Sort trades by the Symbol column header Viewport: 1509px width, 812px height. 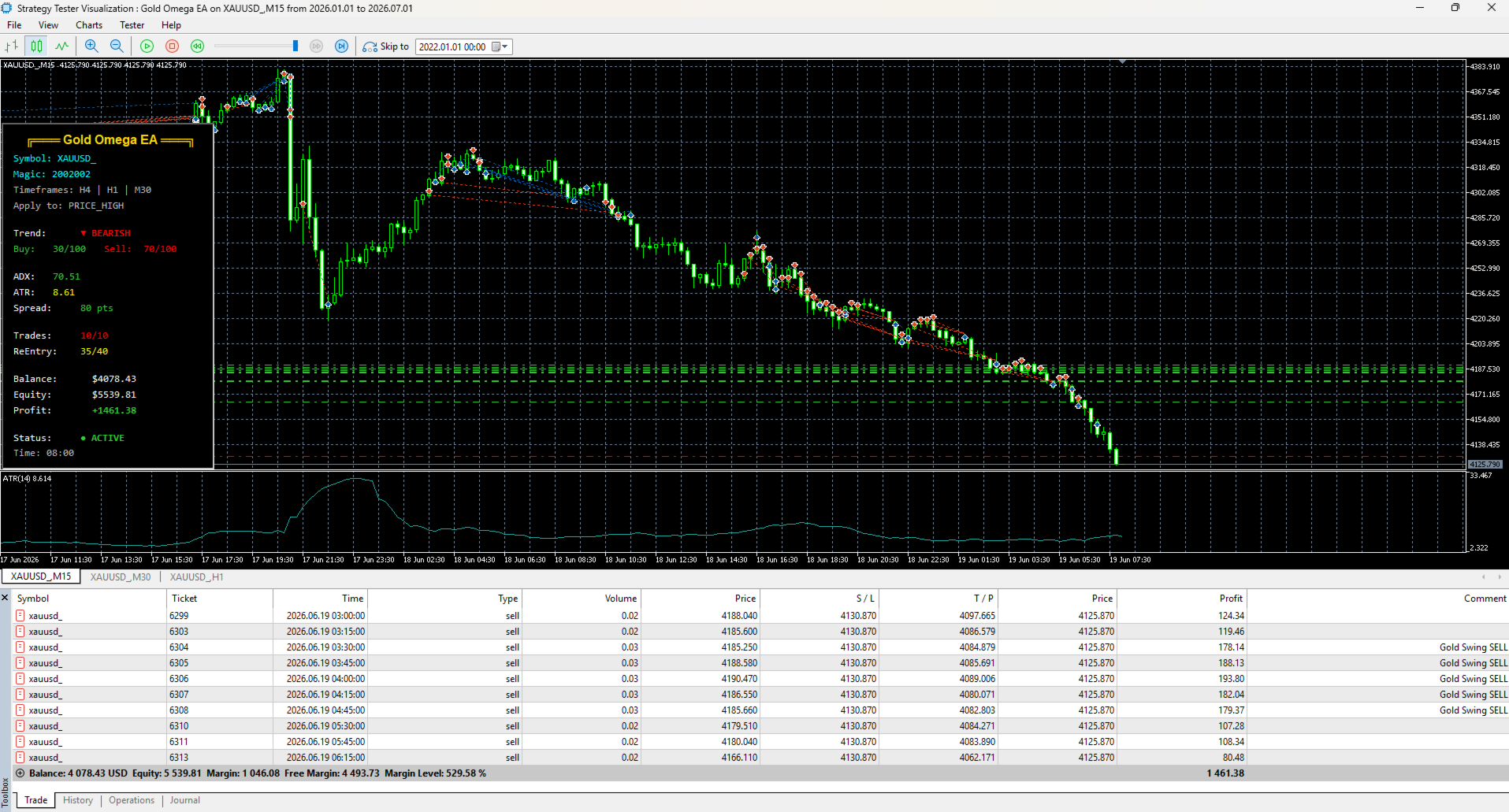[88, 599]
